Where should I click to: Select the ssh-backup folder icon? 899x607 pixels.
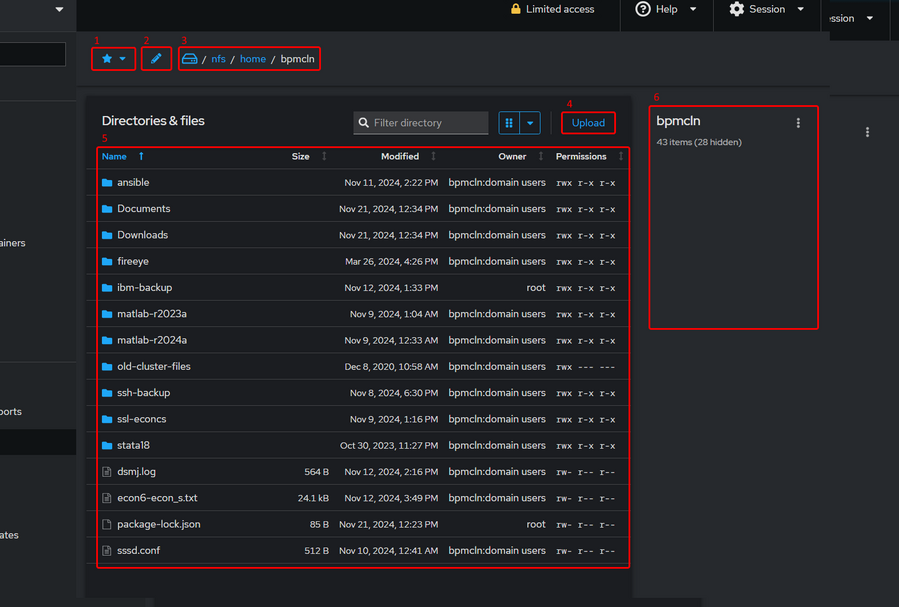tap(107, 393)
